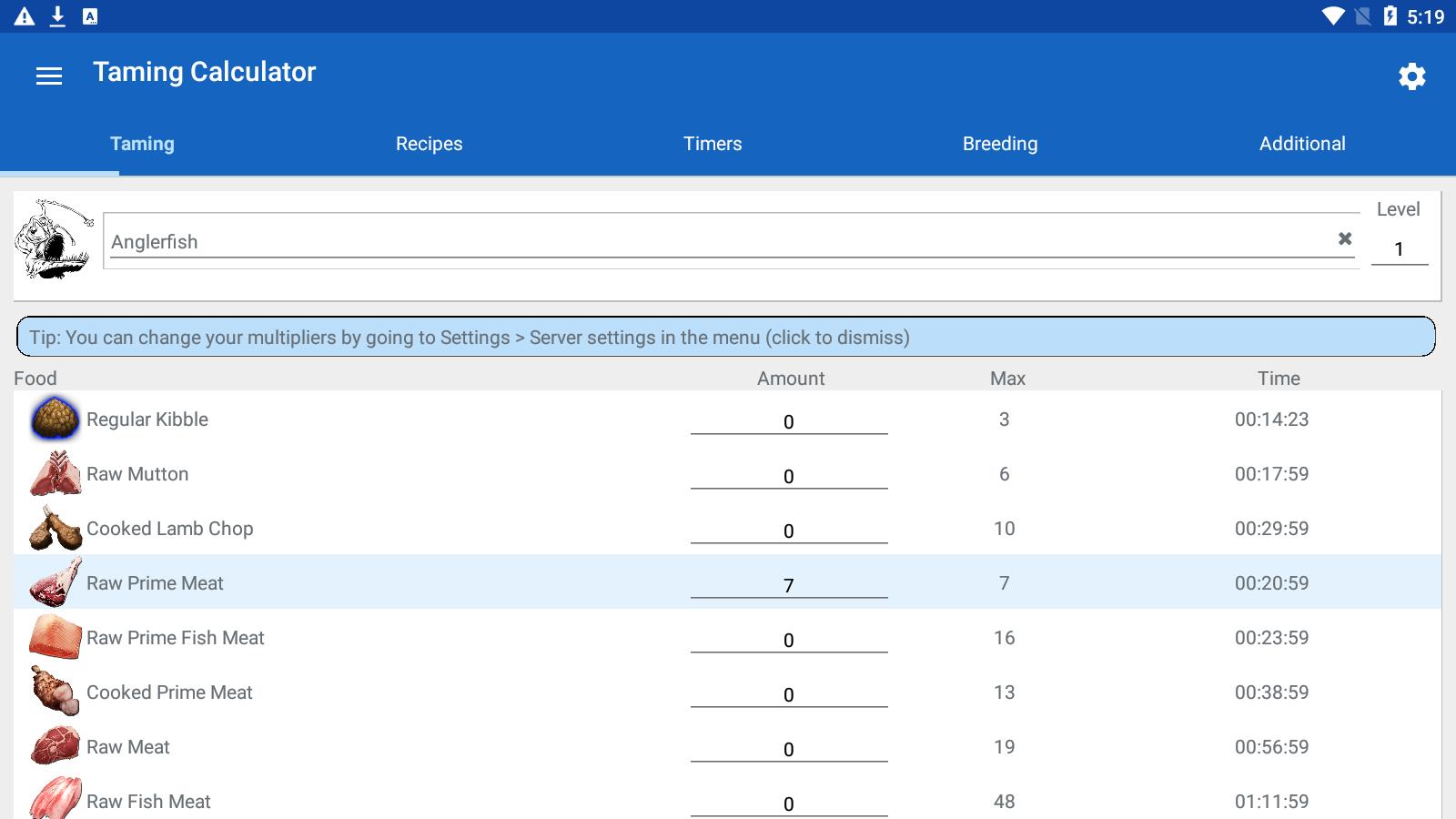1456x819 pixels.
Task: Tap the Cooked Lamb Chop icon
Action: 55,529
